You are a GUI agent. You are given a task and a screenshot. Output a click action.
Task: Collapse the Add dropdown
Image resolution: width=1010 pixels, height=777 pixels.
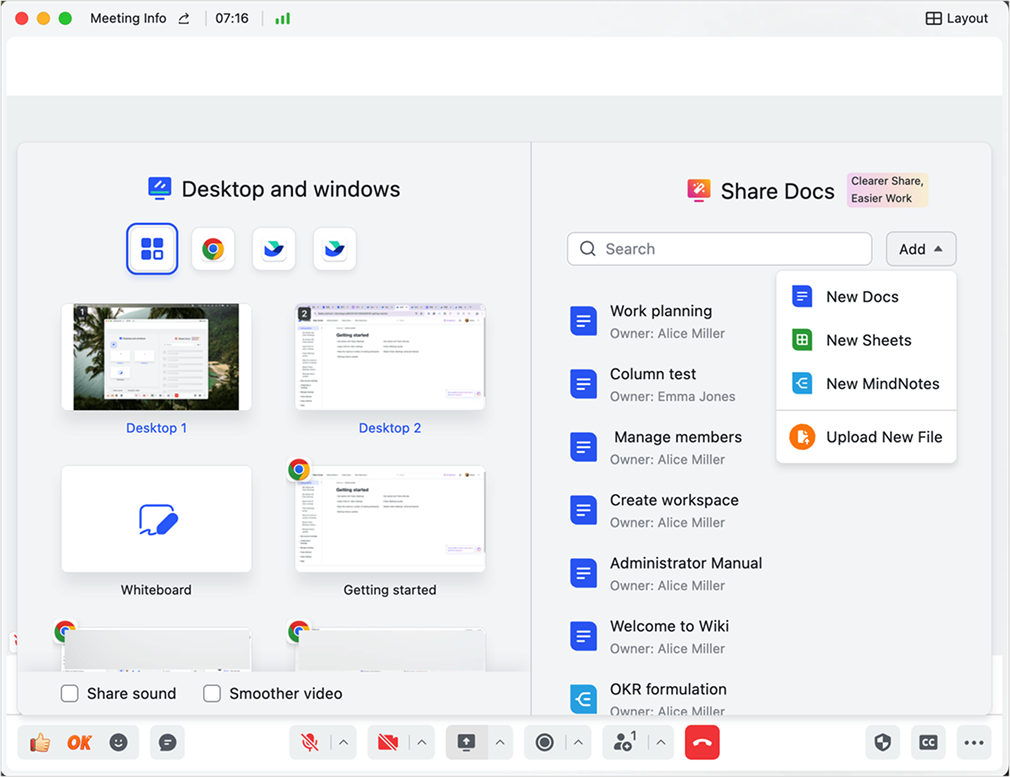click(921, 249)
